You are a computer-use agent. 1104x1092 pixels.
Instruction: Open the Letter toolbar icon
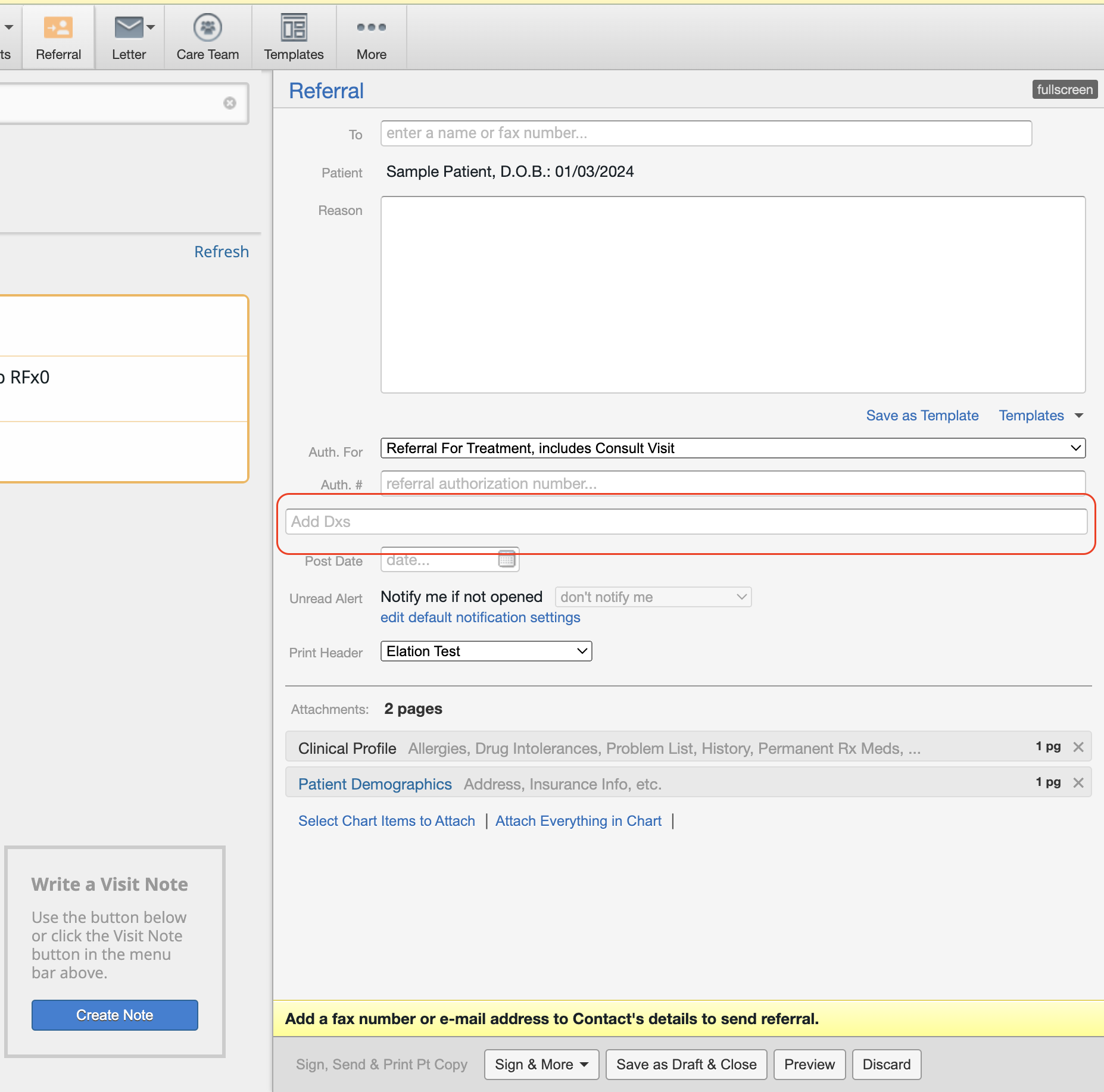click(129, 38)
